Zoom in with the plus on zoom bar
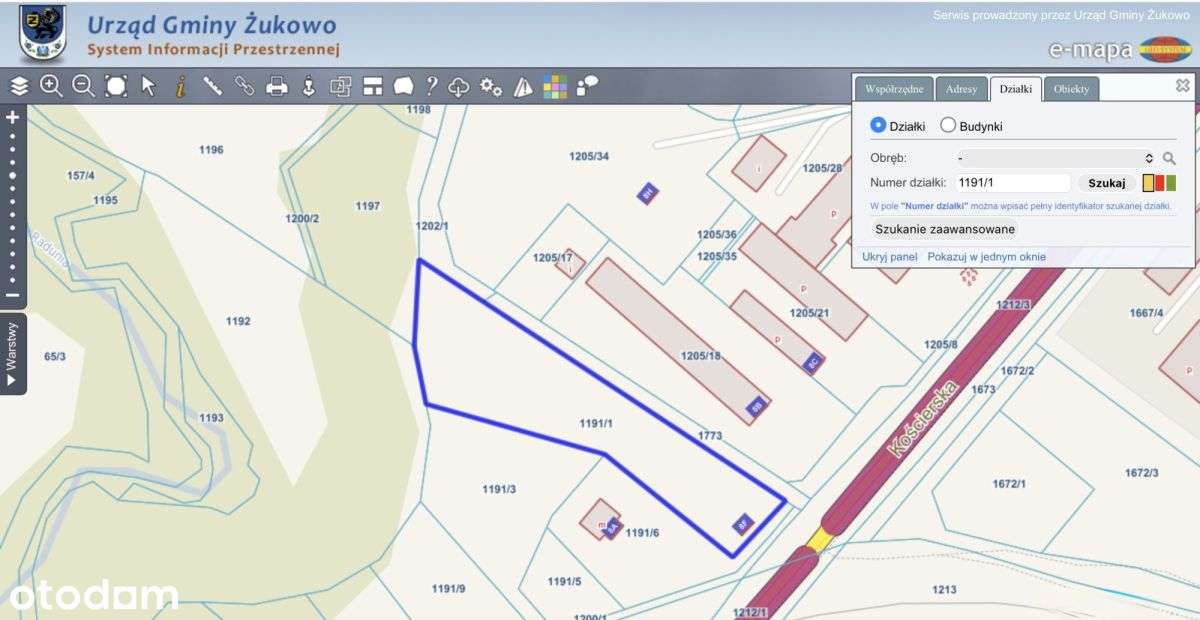Screen dimensions: 1200x620 pos(12,117)
